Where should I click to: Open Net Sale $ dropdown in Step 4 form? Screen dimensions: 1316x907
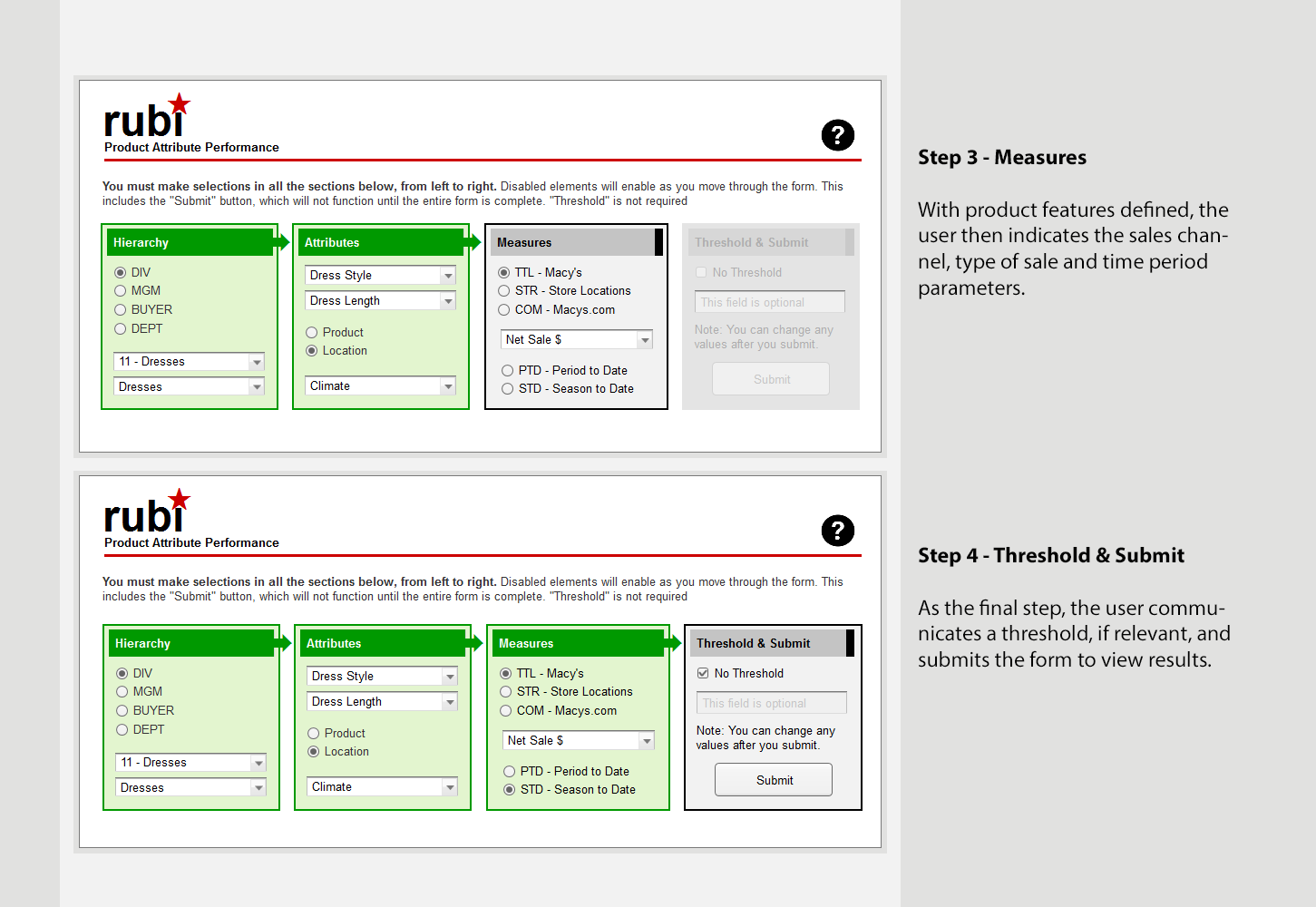pos(579,740)
